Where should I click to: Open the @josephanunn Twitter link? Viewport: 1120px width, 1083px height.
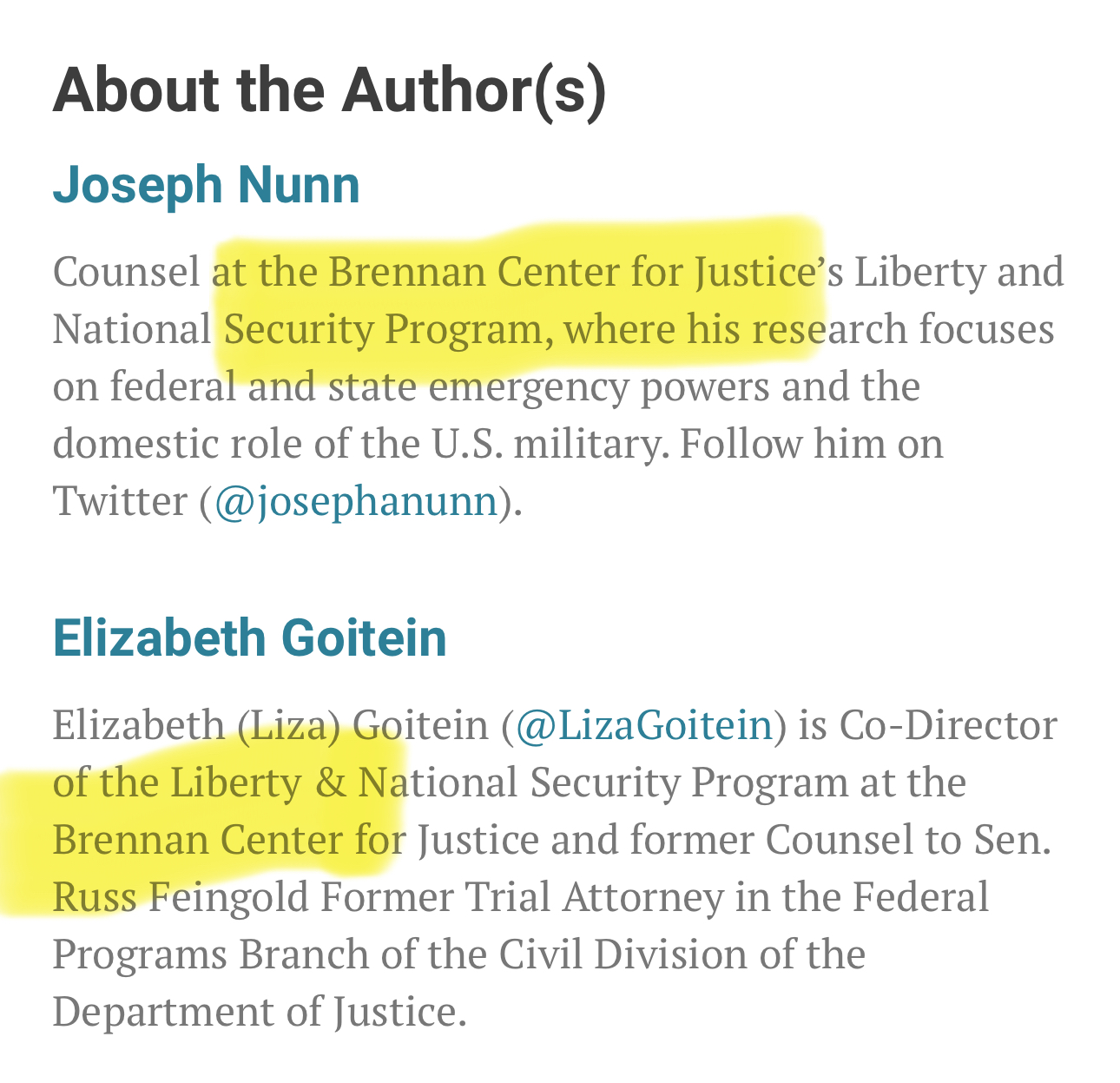tap(355, 501)
